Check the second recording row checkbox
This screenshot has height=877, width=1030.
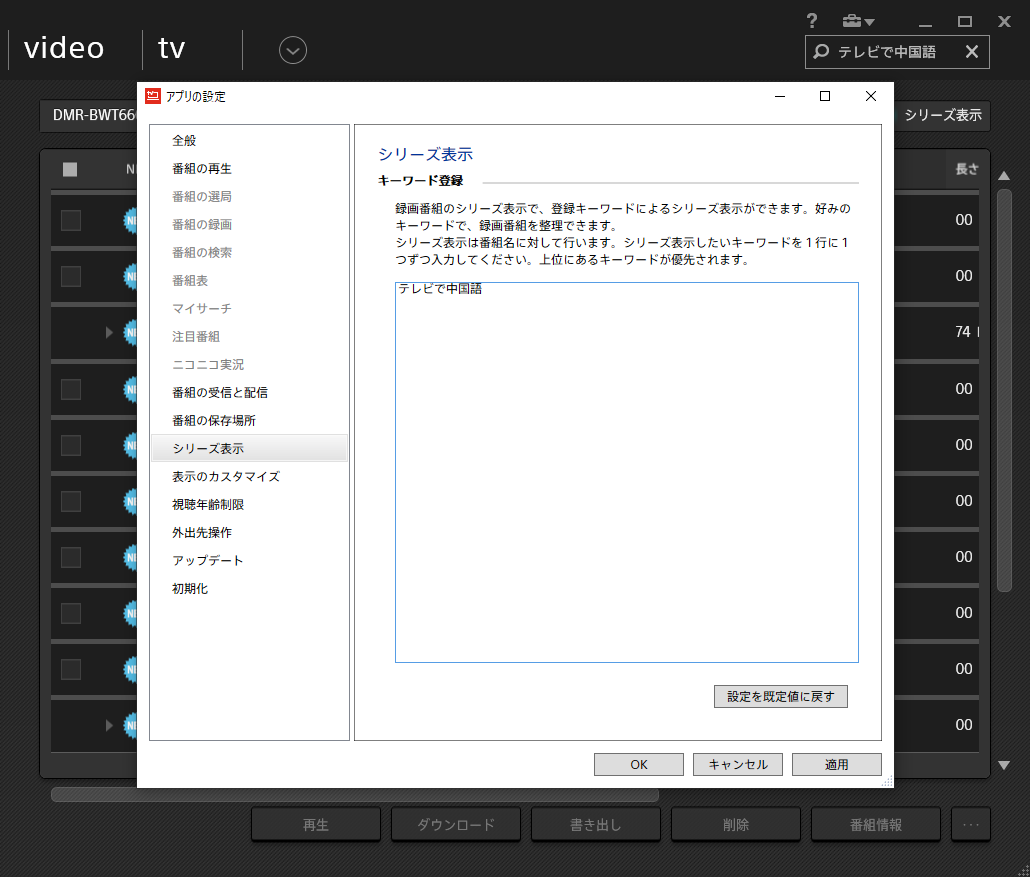click(71, 277)
